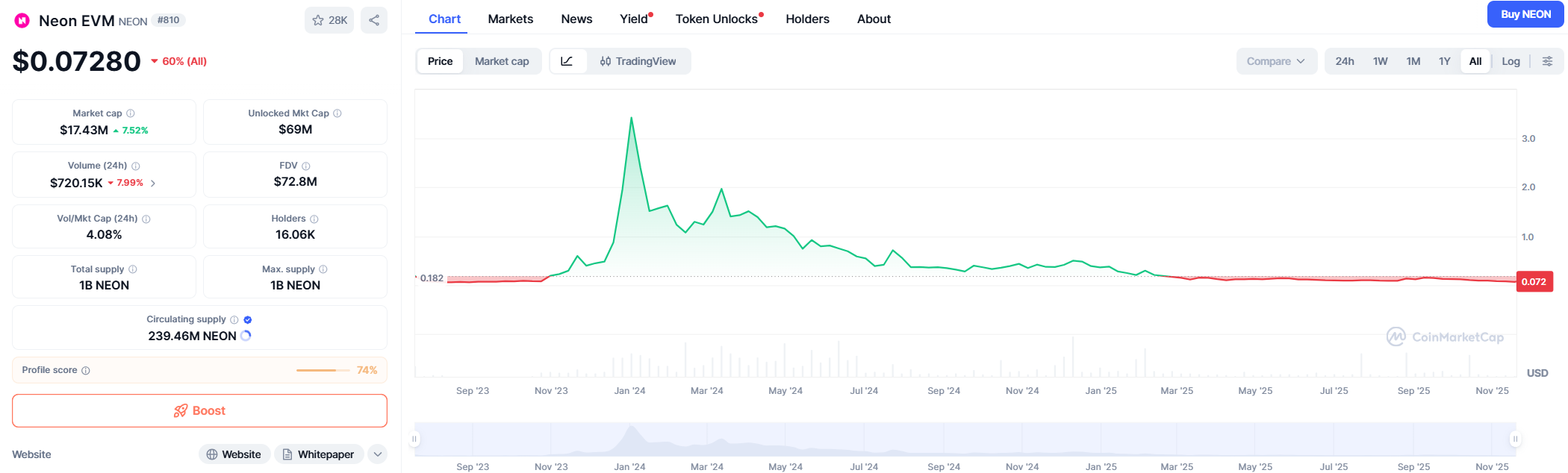Click the Profile score 74% bar
1568x473 pixels.
(323, 370)
